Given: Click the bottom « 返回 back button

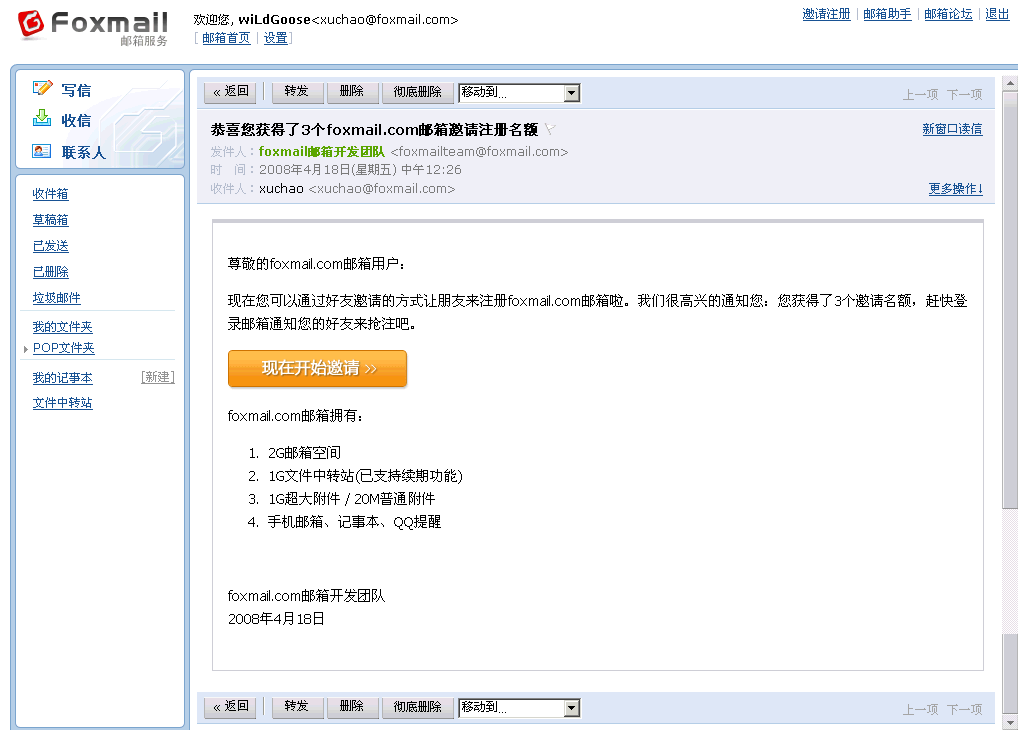Looking at the screenshot, I should [230, 707].
